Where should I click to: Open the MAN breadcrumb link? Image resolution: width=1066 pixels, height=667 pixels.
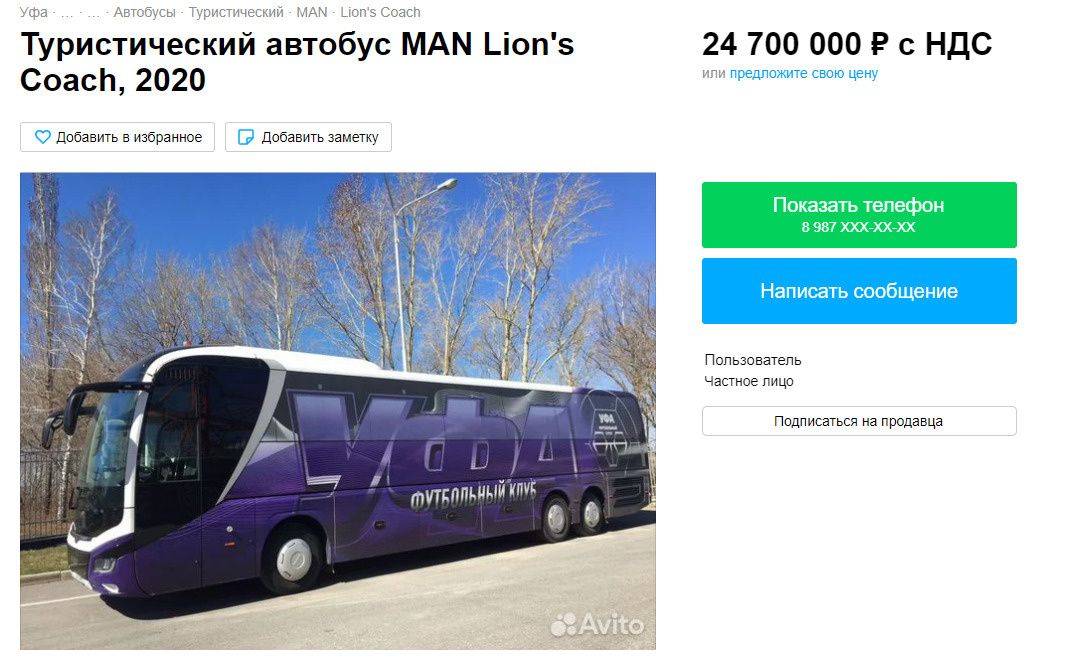coord(311,13)
